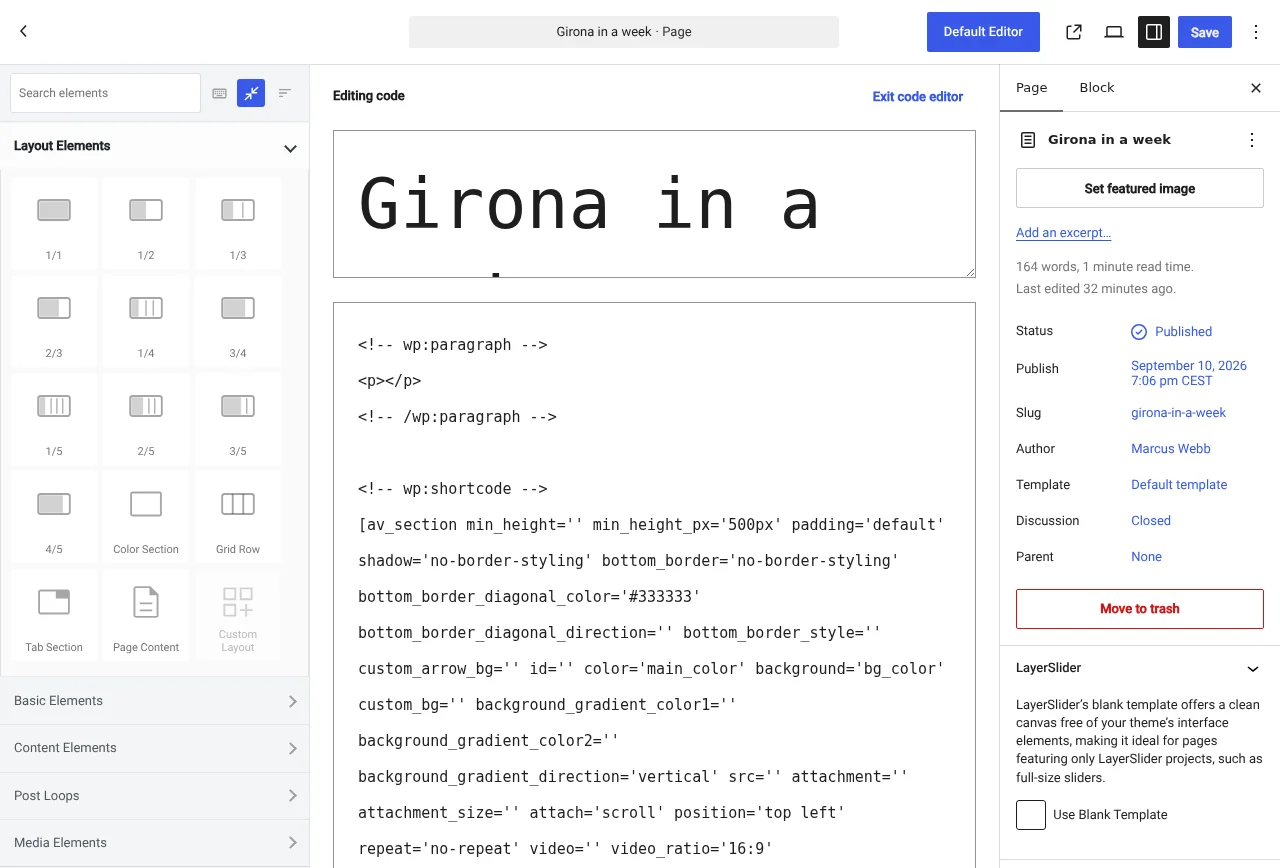Select the 1/1 column layout element

click(x=54, y=224)
